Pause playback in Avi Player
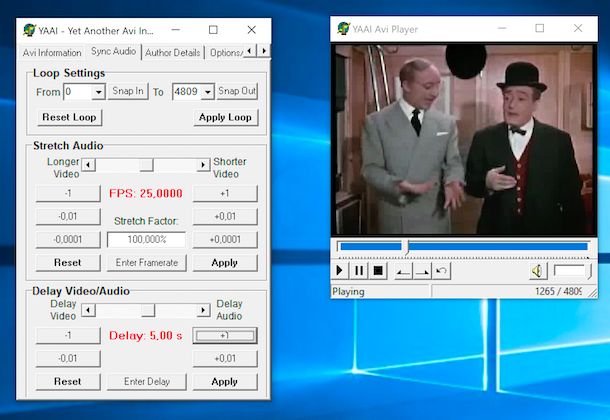Image resolution: width=610 pixels, height=420 pixels. click(359, 270)
